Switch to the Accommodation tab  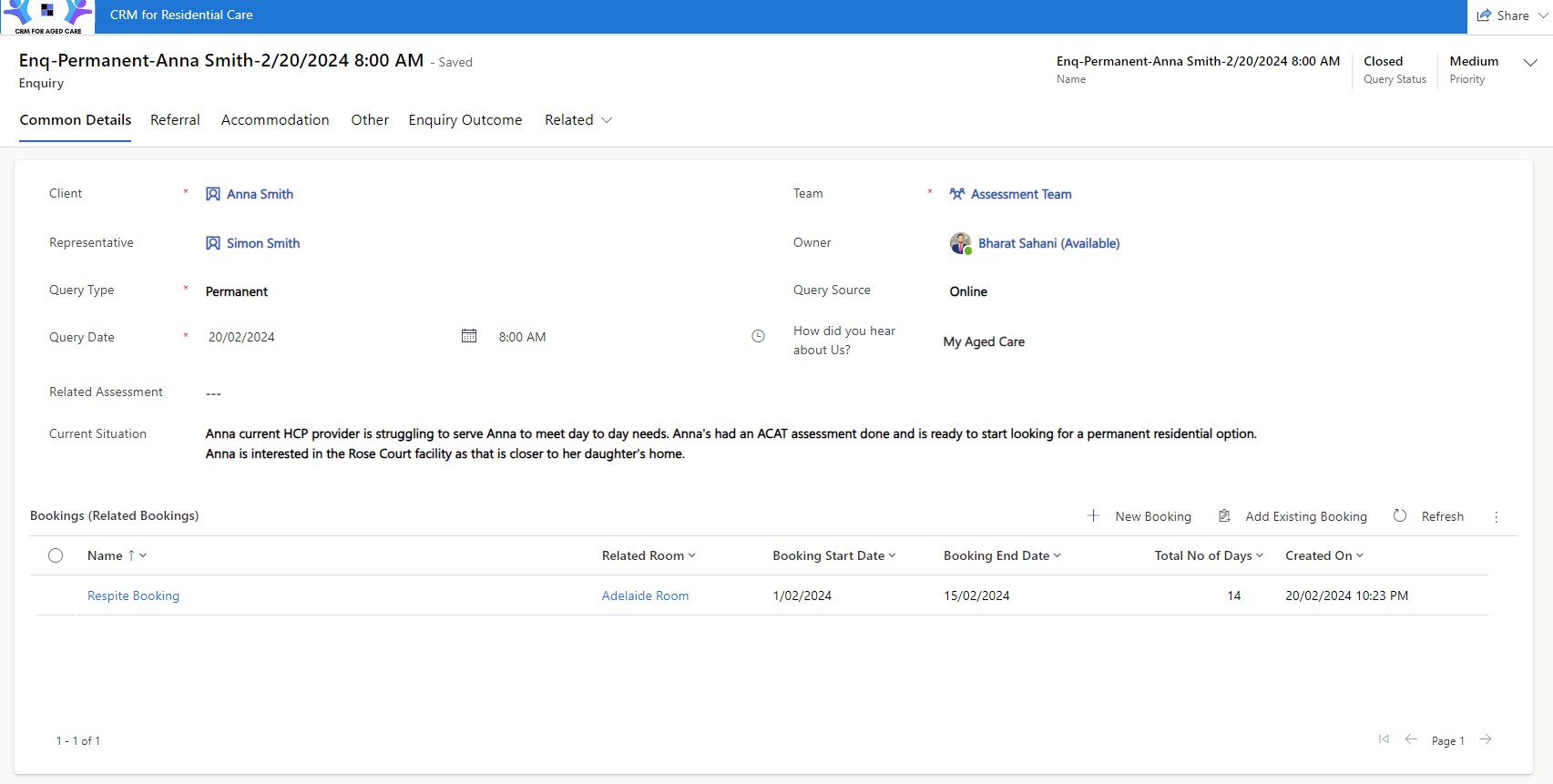point(275,120)
